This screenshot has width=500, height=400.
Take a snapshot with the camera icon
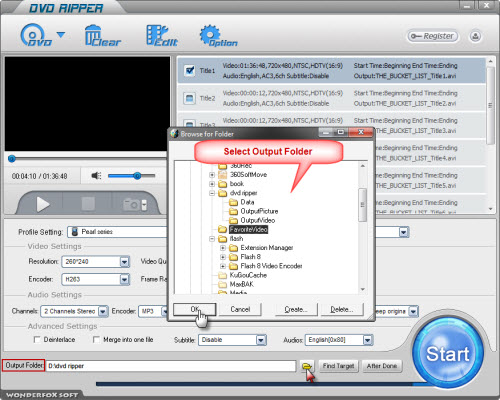135,204
